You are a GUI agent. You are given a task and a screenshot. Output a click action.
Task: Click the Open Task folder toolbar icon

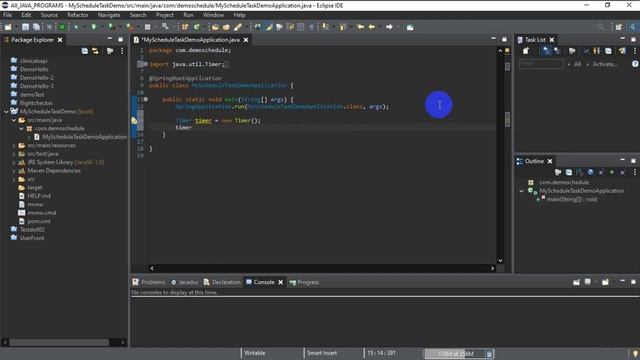(x=226, y=27)
